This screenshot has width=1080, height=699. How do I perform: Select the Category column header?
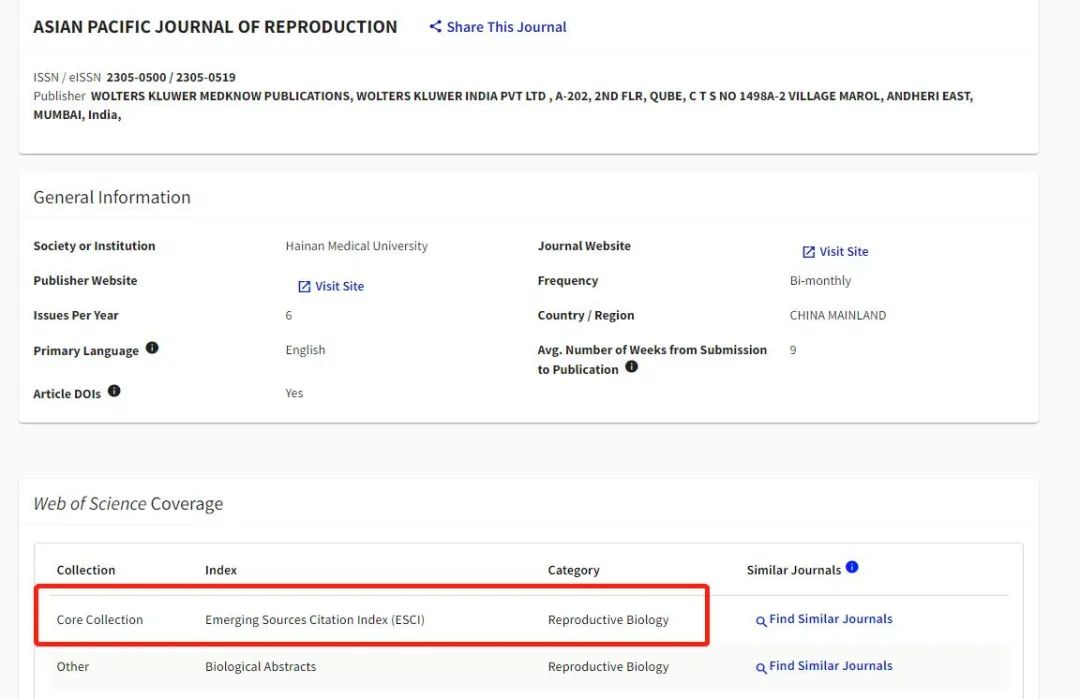pos(573,570)
